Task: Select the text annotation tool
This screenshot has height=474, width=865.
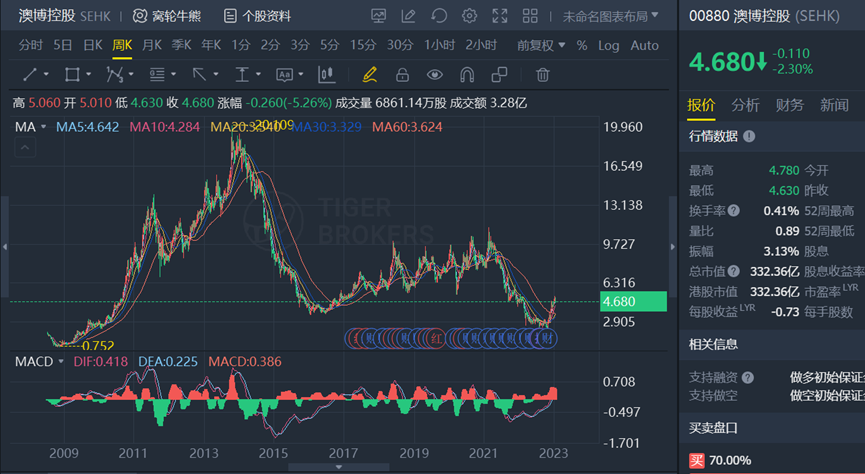Action: [284, 74]
